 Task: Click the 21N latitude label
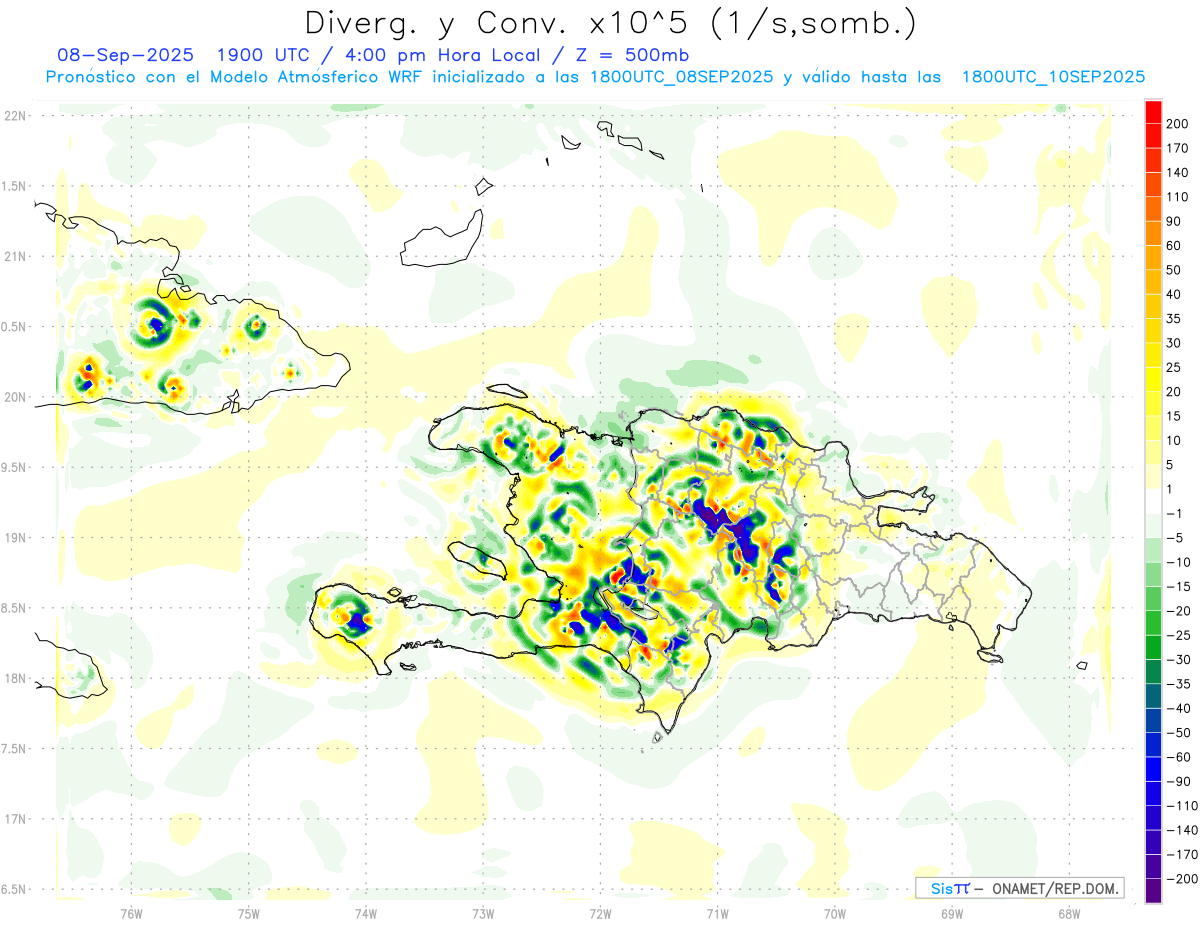(x=14, y=257)
